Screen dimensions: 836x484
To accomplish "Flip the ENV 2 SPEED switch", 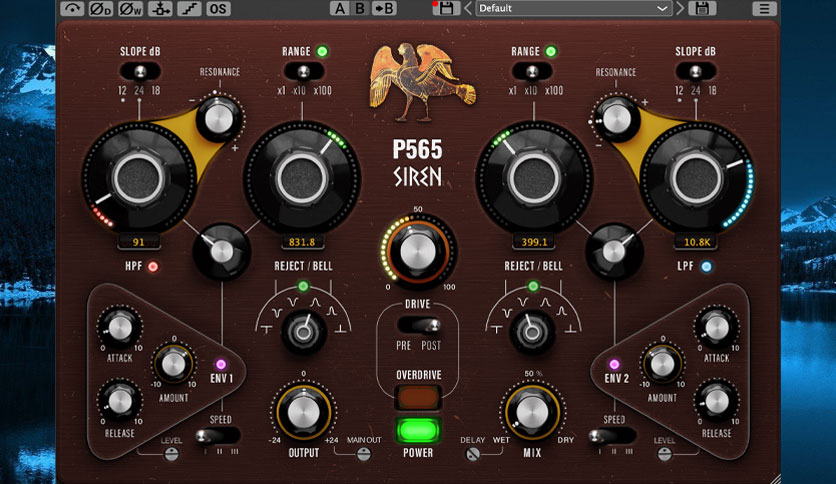I will click(x=612, y=437).
